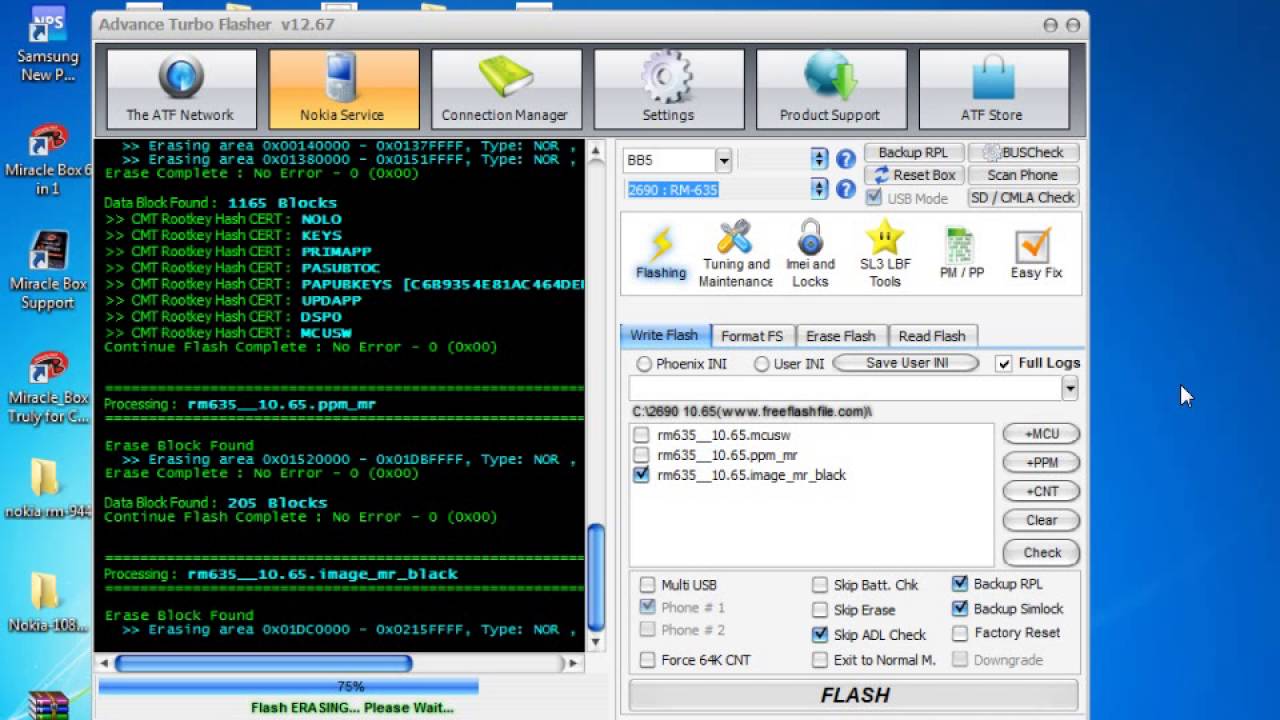Click the +CNT button
This screenshot has width=1280, height=720.
[x=1042, y=492]
